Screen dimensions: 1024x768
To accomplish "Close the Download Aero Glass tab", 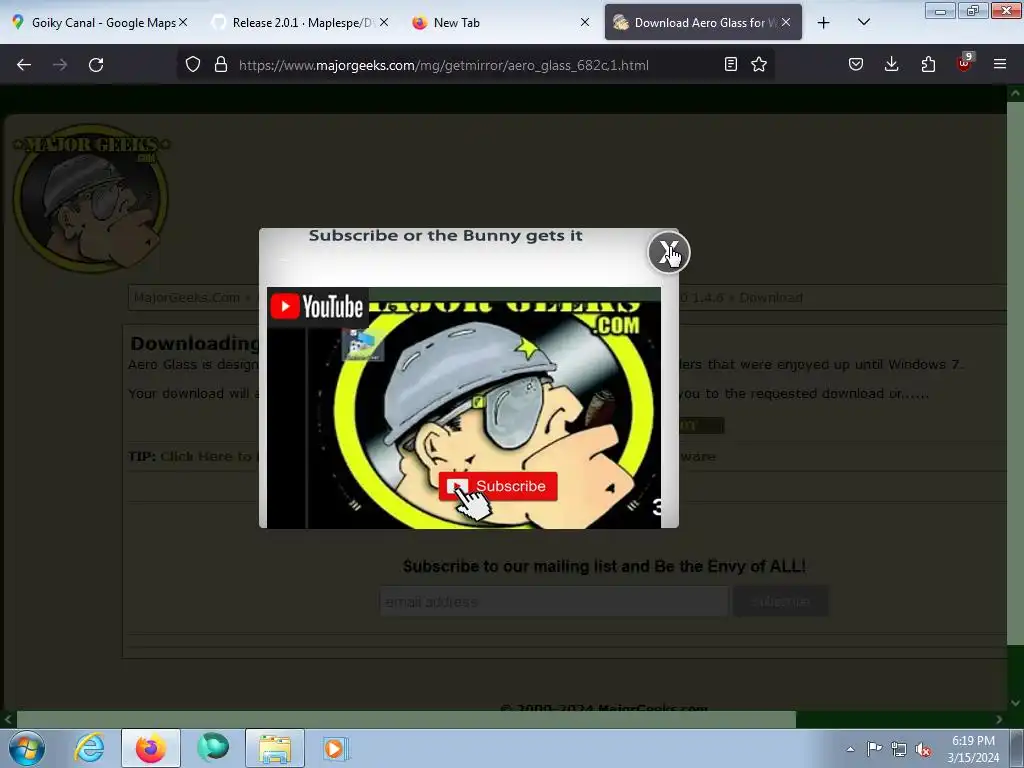I will 786,22.
